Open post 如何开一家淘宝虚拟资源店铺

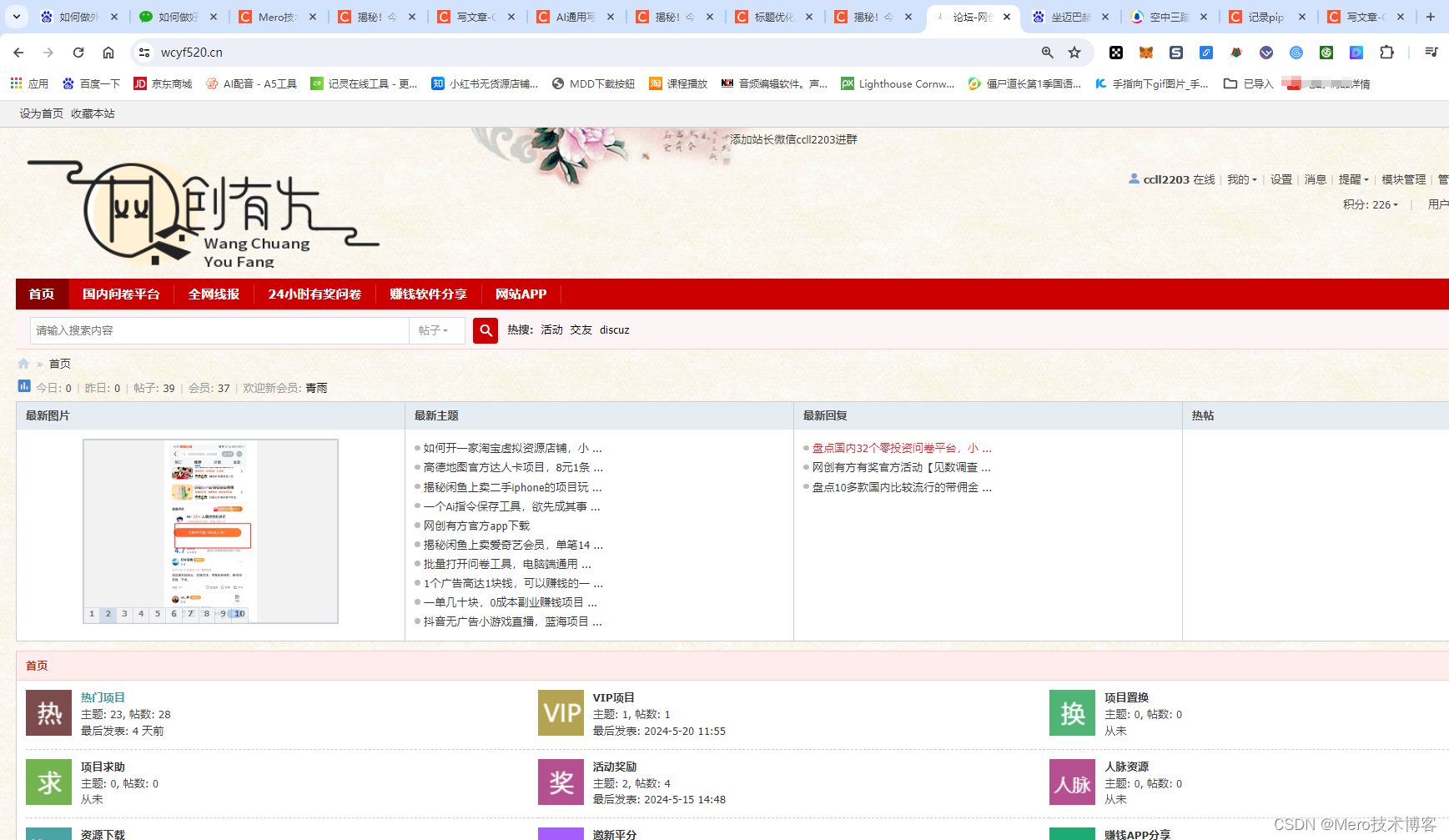[x=512, y=448]
